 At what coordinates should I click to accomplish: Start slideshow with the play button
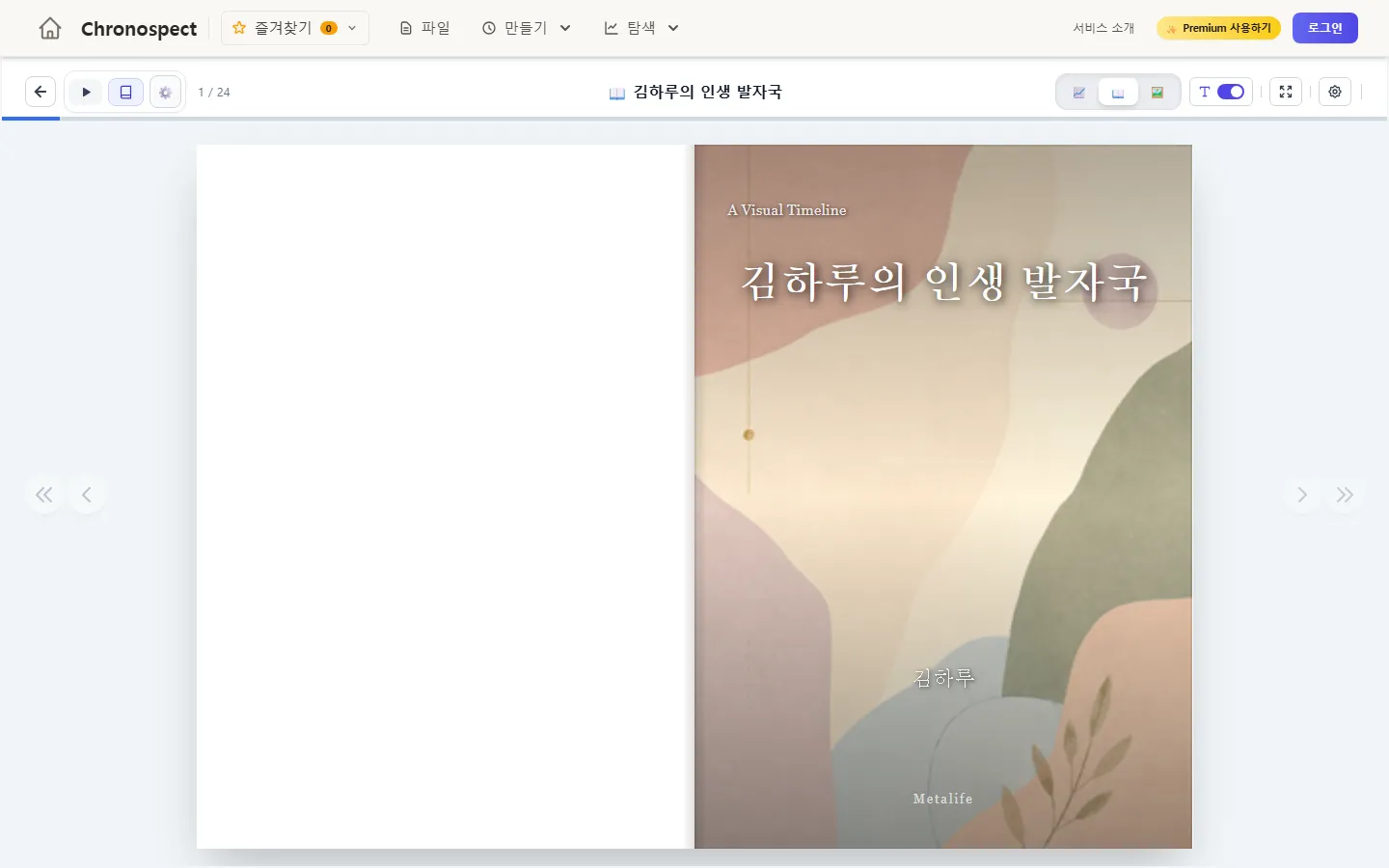pyautogui.click(x=86, y=92)
